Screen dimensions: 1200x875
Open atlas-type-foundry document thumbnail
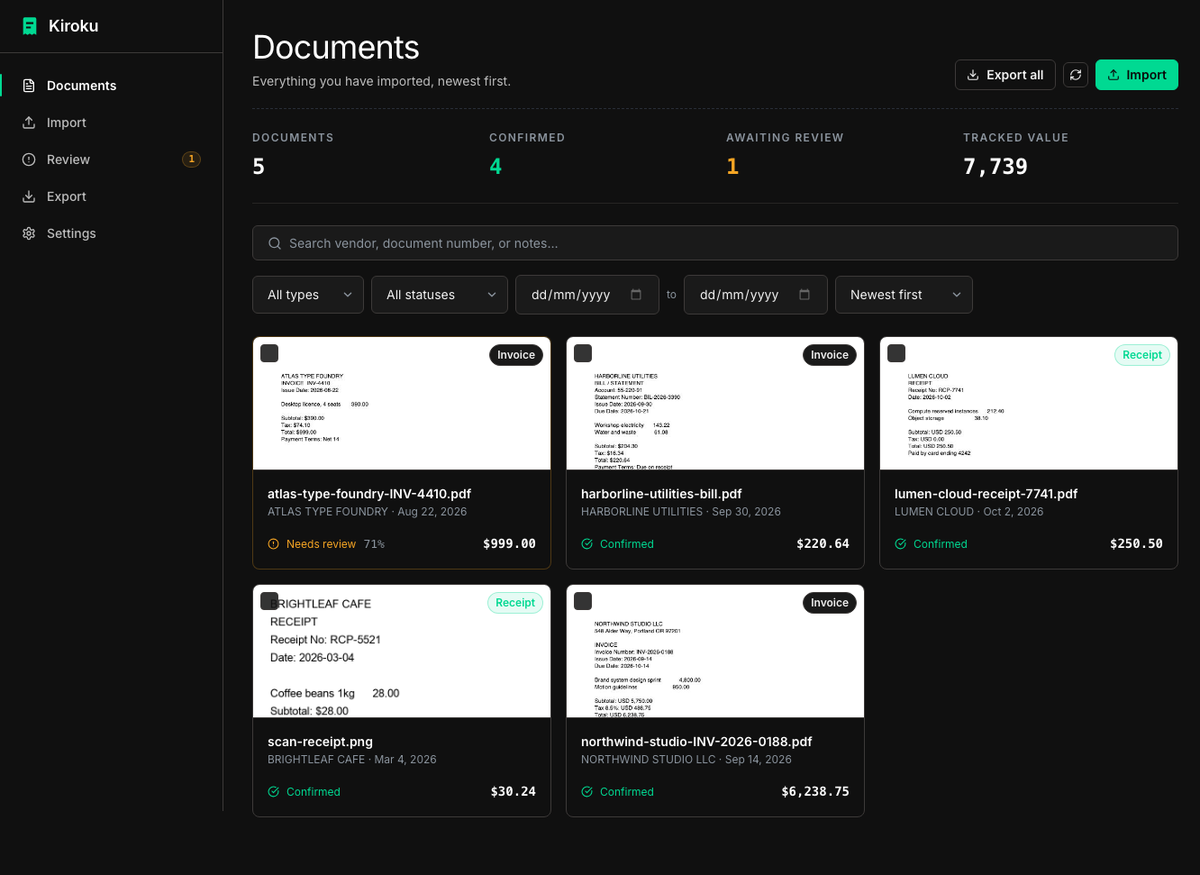(x=402, y=403)
